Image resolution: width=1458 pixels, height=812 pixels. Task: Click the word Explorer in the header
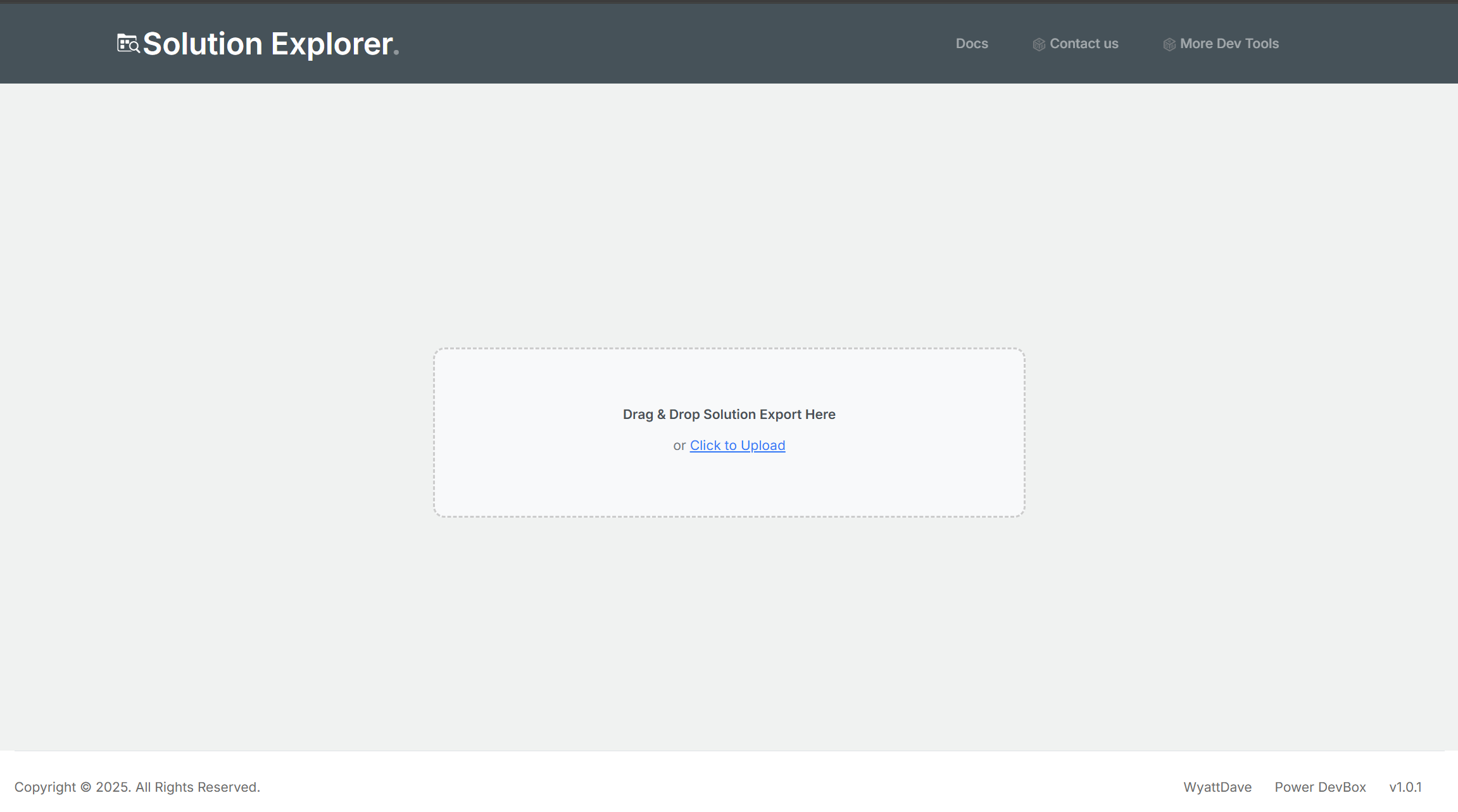click(331, 44)
